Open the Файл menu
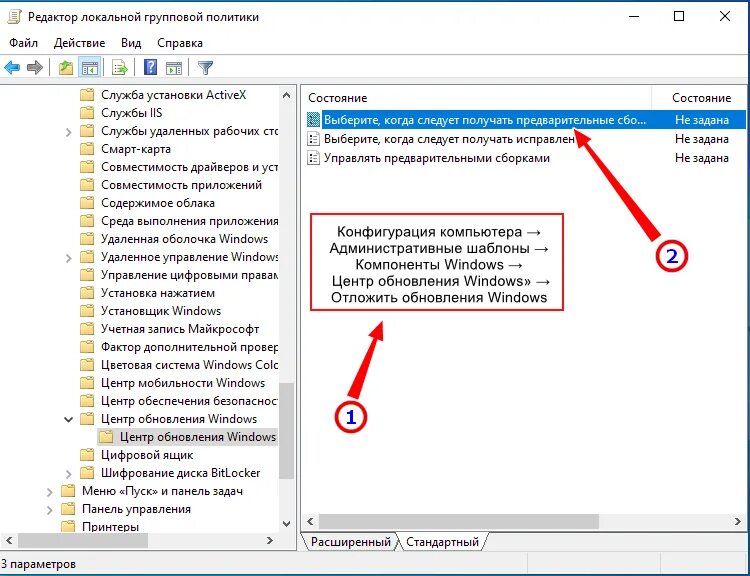 (23, 43)
